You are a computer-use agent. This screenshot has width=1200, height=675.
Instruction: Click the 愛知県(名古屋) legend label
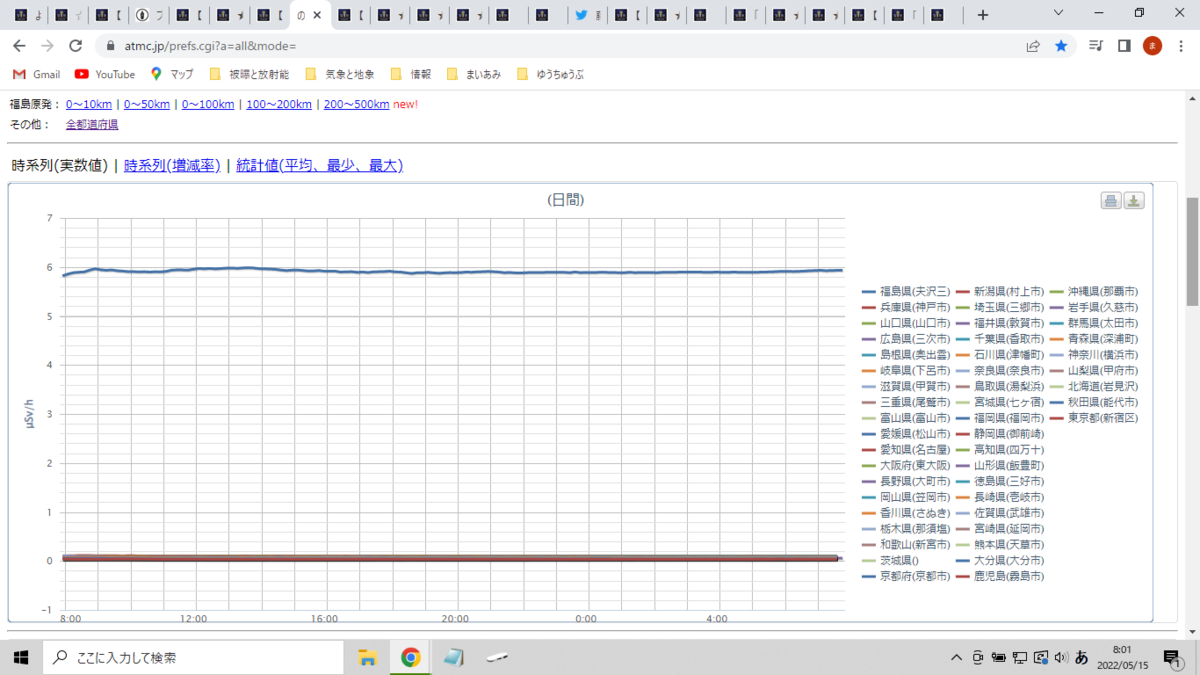point(915,450)
